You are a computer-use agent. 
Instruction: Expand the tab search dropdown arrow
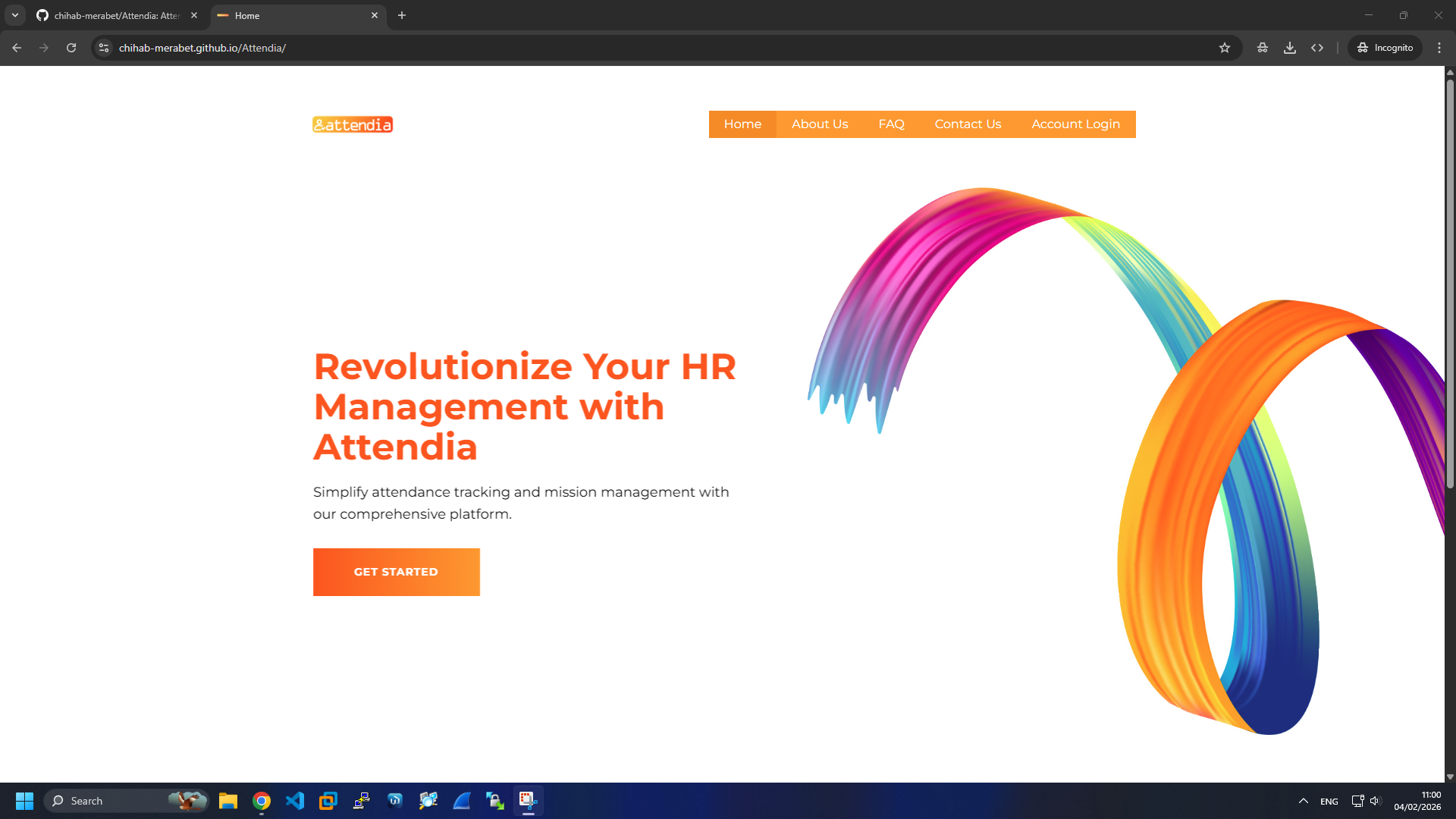(14, 15)
